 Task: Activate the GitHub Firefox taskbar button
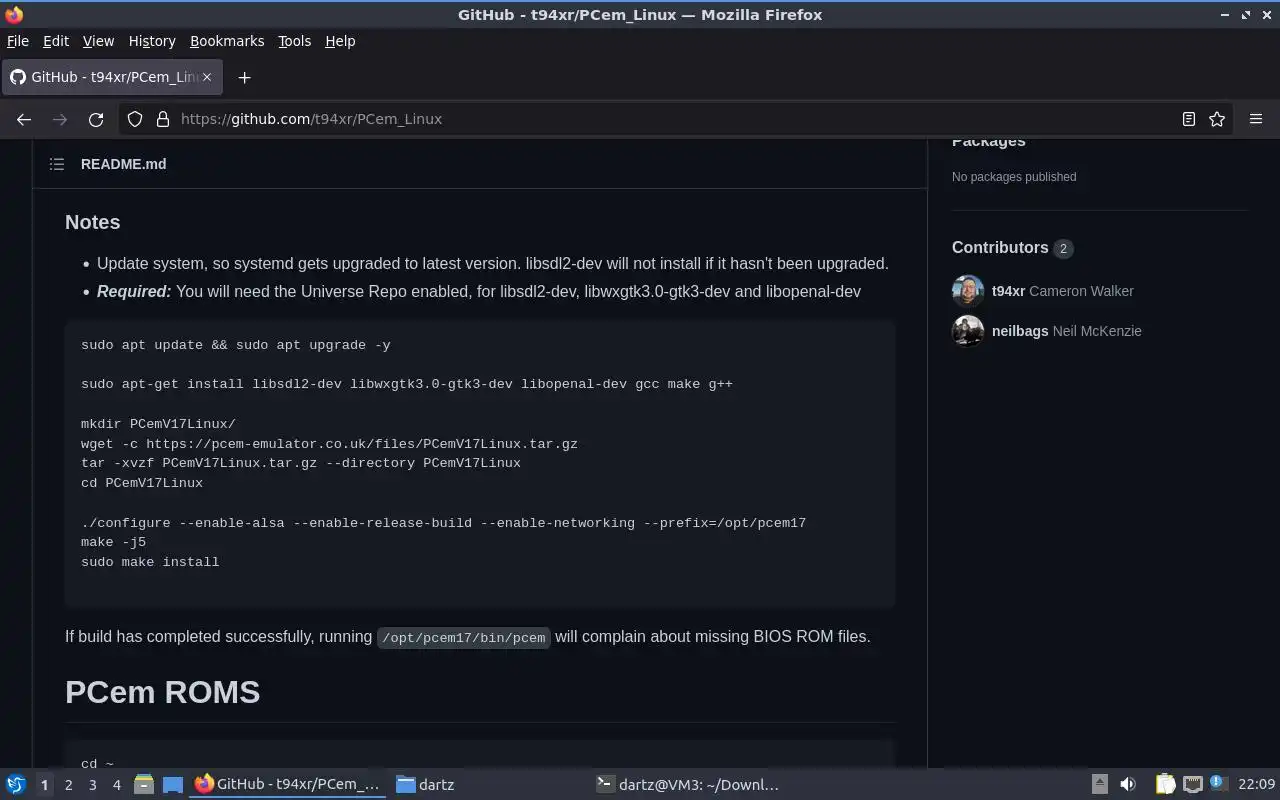click(288, 785)
